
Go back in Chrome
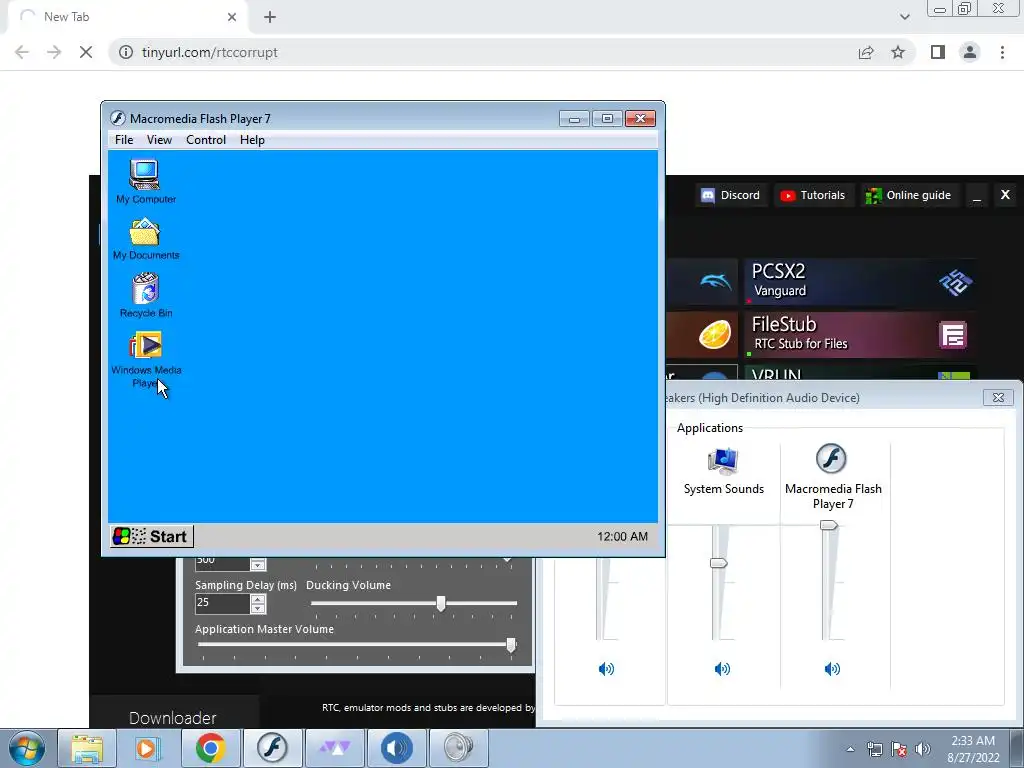[22, 52]
